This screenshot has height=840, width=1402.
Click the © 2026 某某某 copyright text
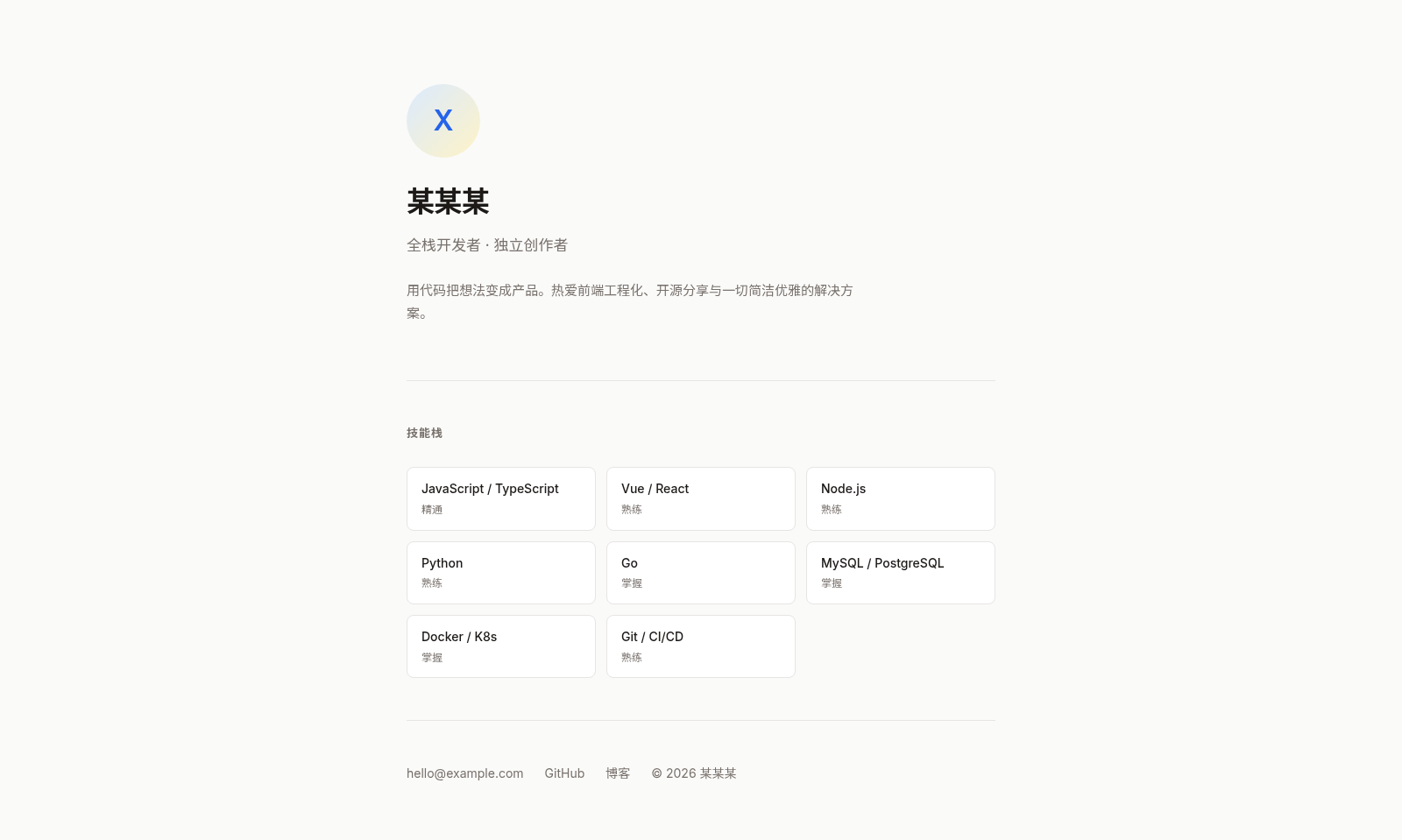pos(694,773)
